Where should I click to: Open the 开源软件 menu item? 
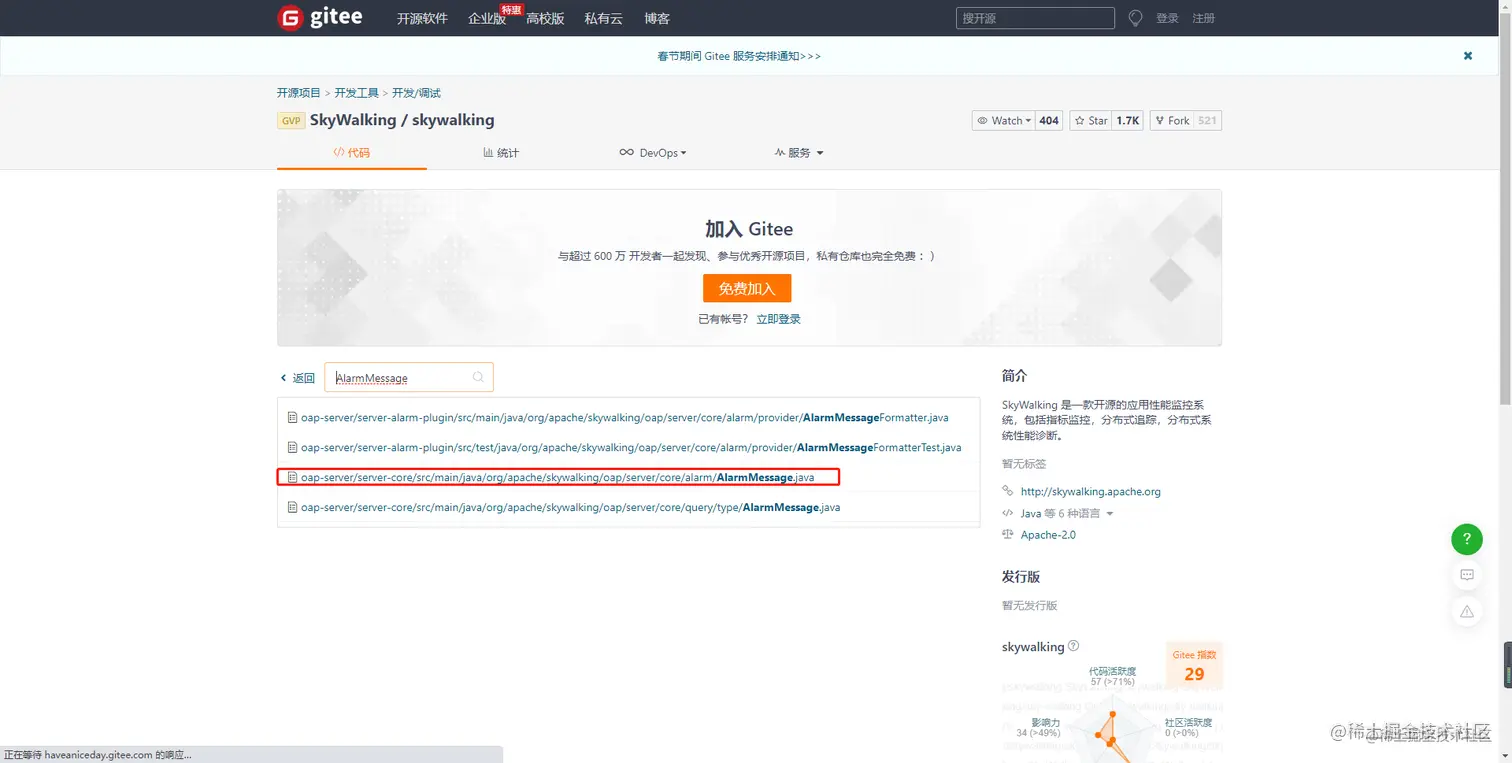422,19
